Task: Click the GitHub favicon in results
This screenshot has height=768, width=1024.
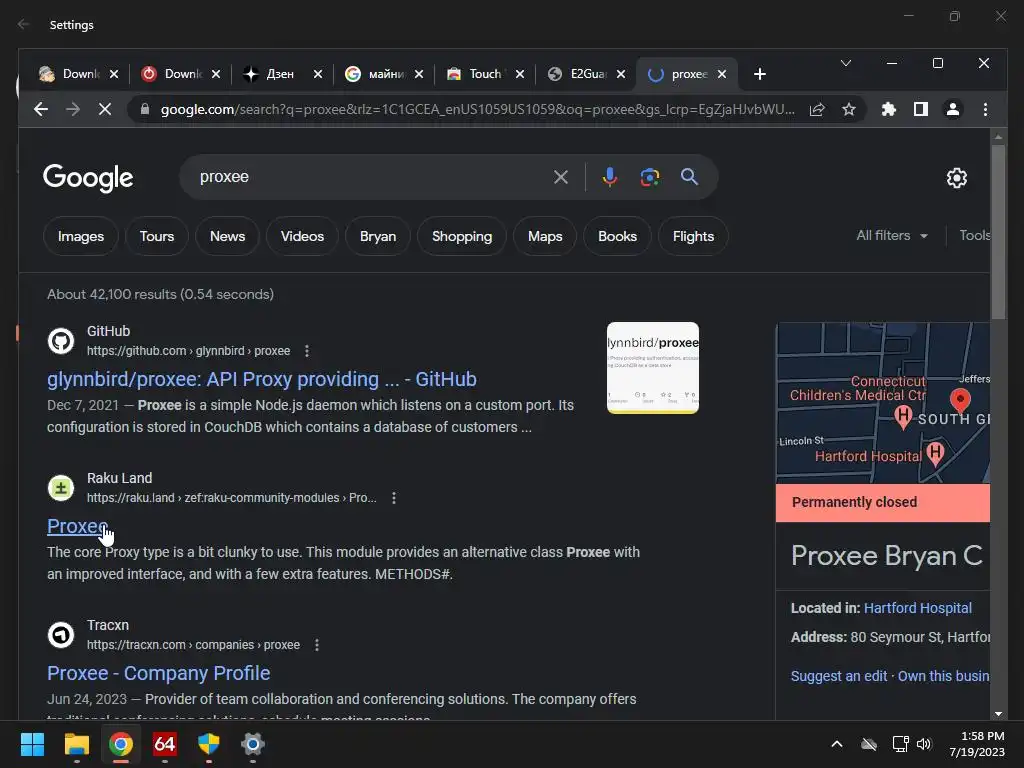Action: [x=61, y=341]
